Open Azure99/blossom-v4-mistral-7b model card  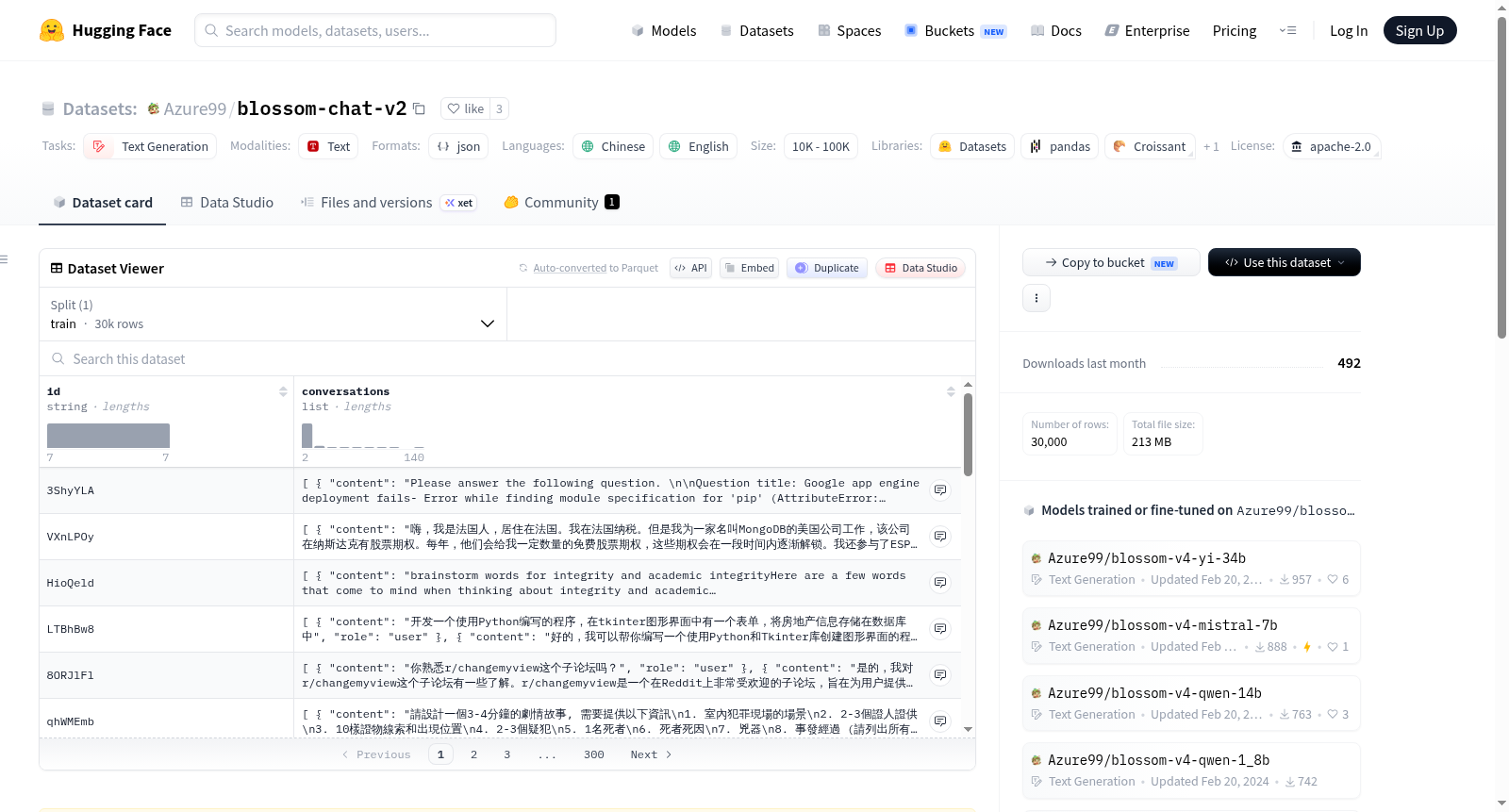click(1191, 636)
